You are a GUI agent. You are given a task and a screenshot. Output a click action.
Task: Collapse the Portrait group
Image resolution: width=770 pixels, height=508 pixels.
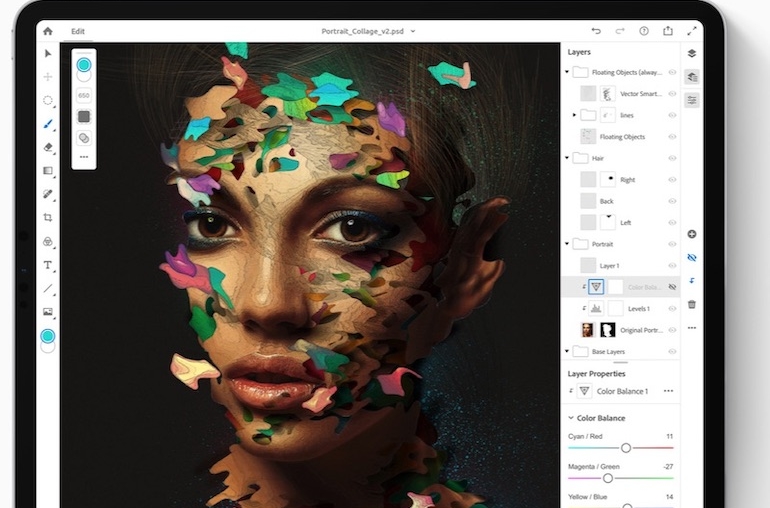pos(567,244)
